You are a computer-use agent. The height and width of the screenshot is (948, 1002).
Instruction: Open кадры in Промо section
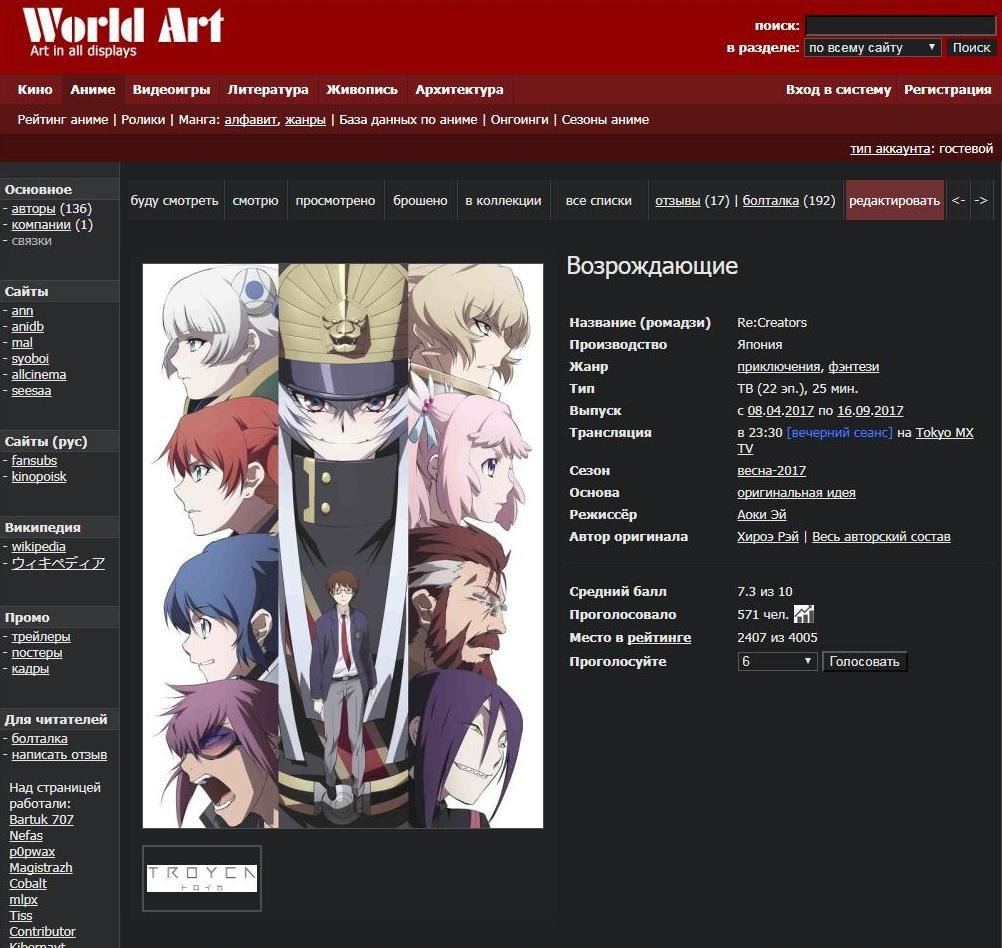30,669
